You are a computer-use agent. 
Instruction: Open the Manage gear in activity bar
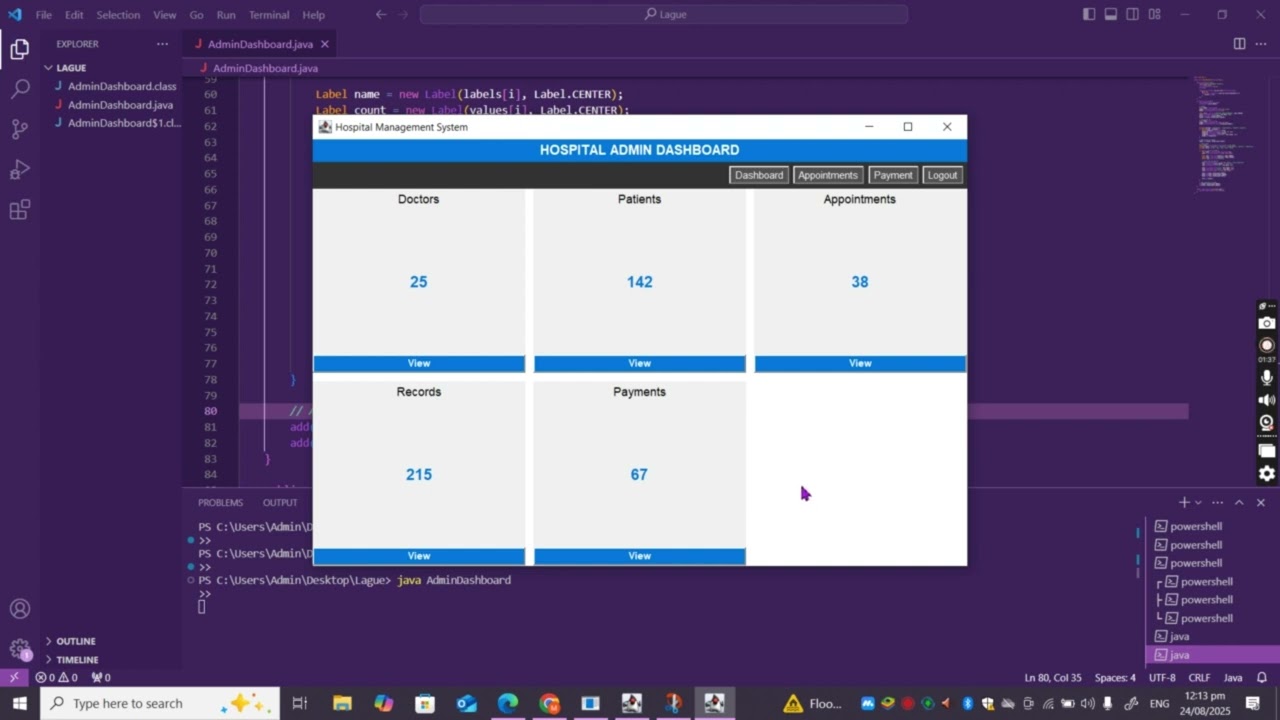(x=19, y=649)
